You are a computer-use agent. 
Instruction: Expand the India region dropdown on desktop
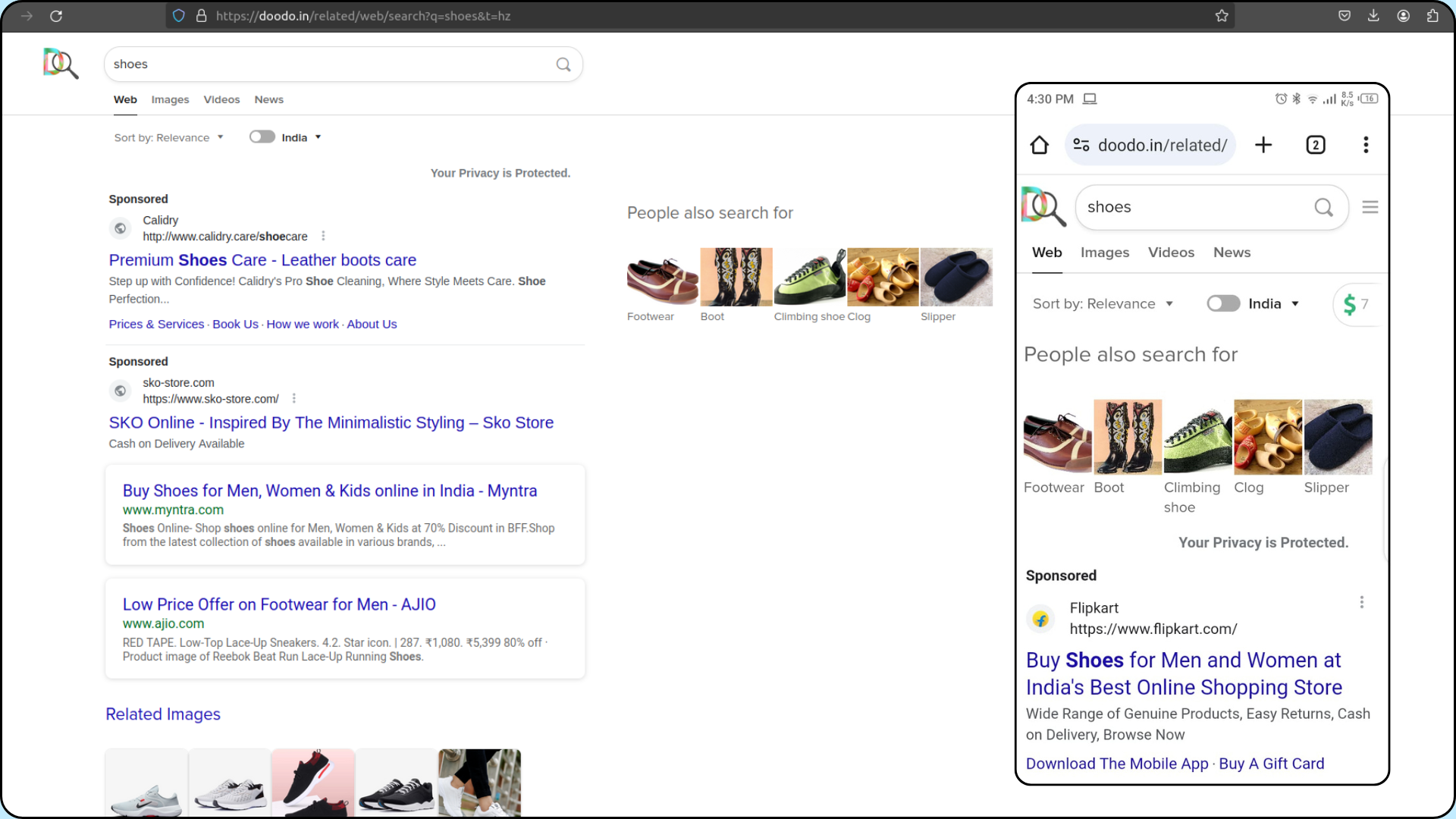[302, 137]
